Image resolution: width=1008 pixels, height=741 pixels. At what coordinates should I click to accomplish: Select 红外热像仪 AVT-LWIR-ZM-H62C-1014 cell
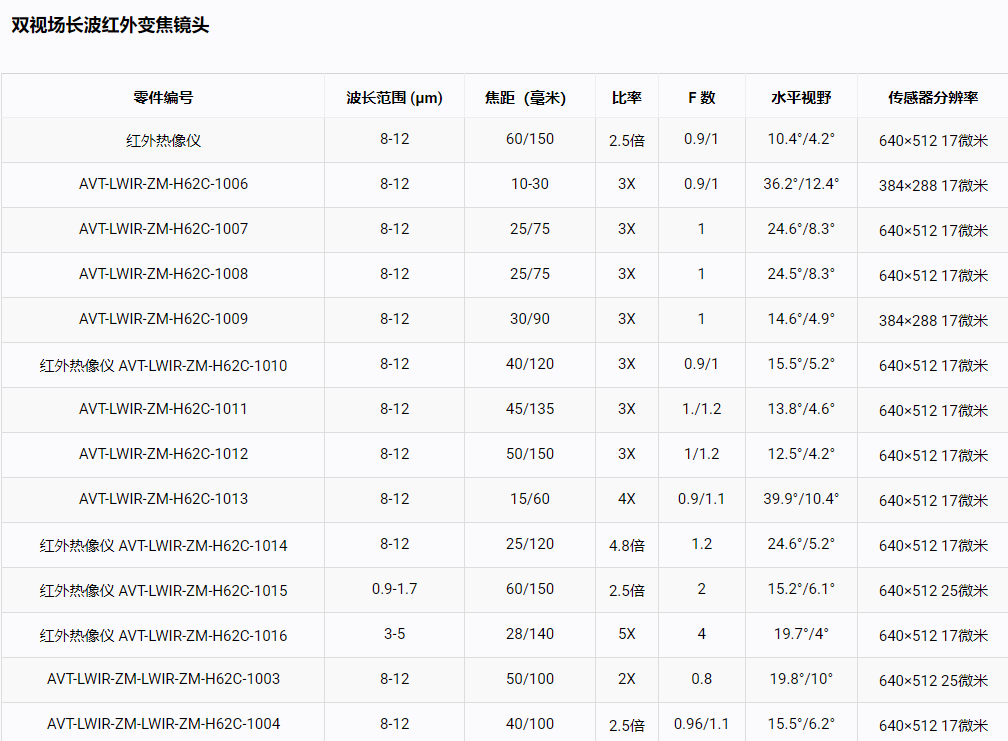pos(163,545)
